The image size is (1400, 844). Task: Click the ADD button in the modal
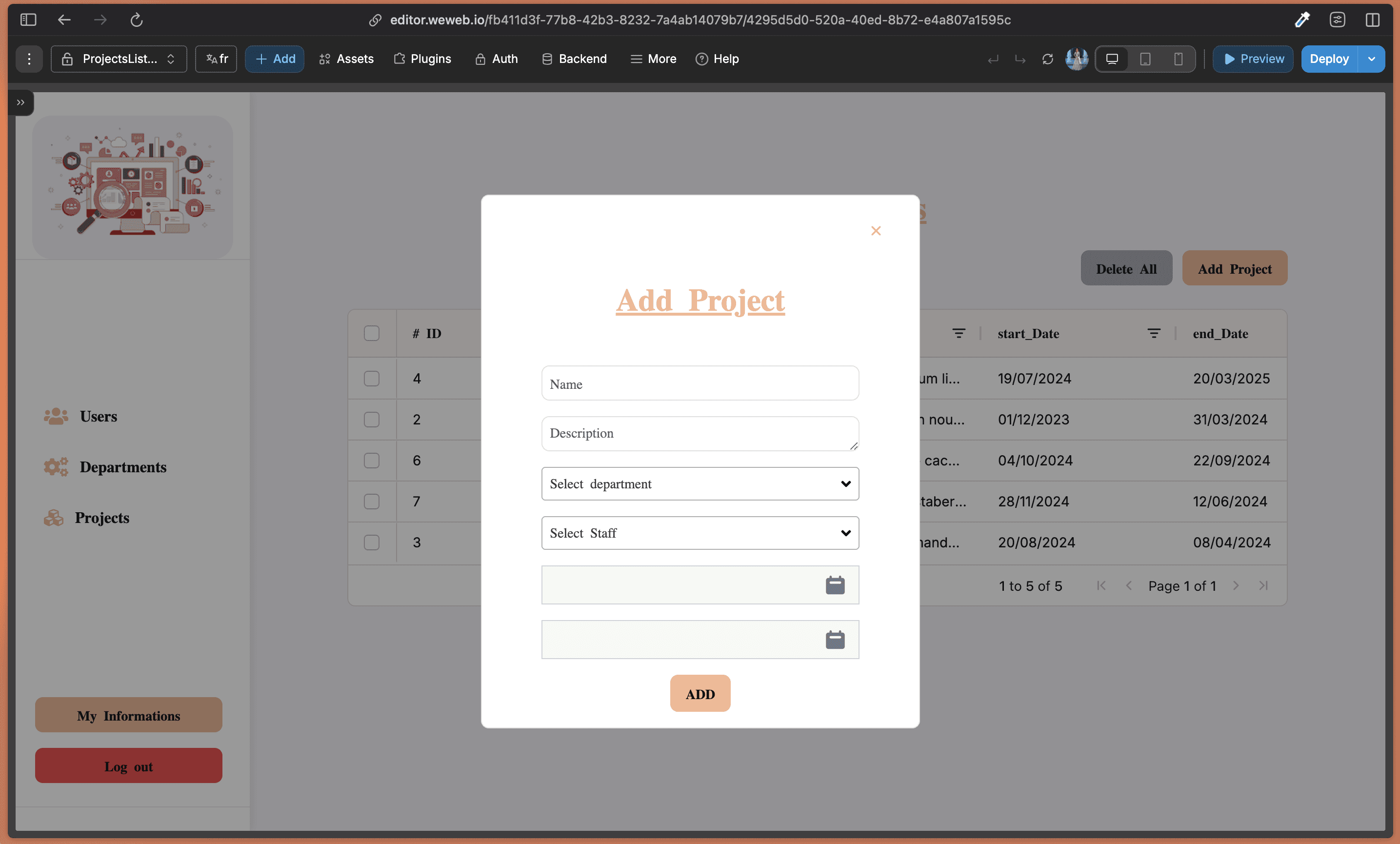tap(700, 693)
